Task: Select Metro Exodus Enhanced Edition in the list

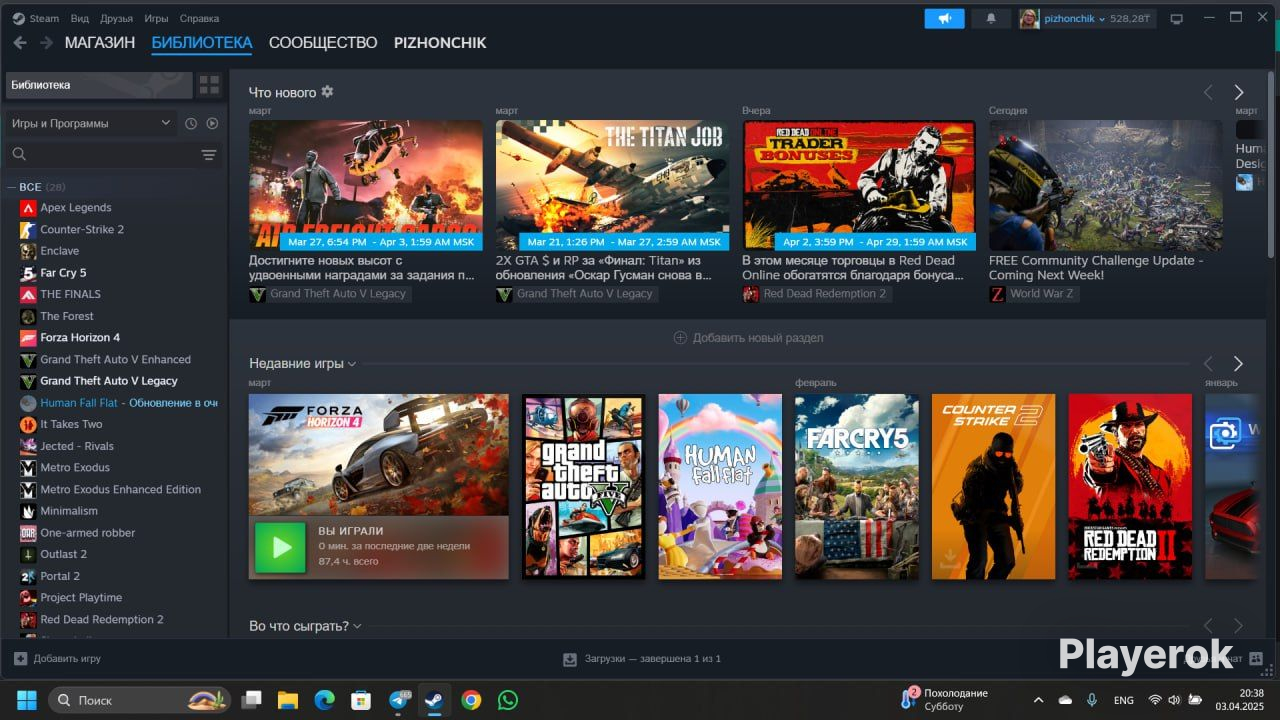Action: pos(121,489)
